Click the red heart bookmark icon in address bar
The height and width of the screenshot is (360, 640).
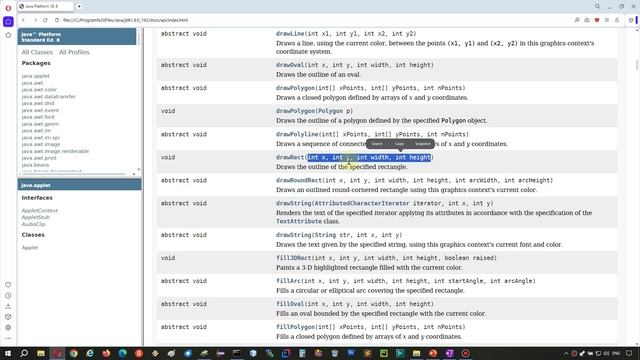point(597,20)
